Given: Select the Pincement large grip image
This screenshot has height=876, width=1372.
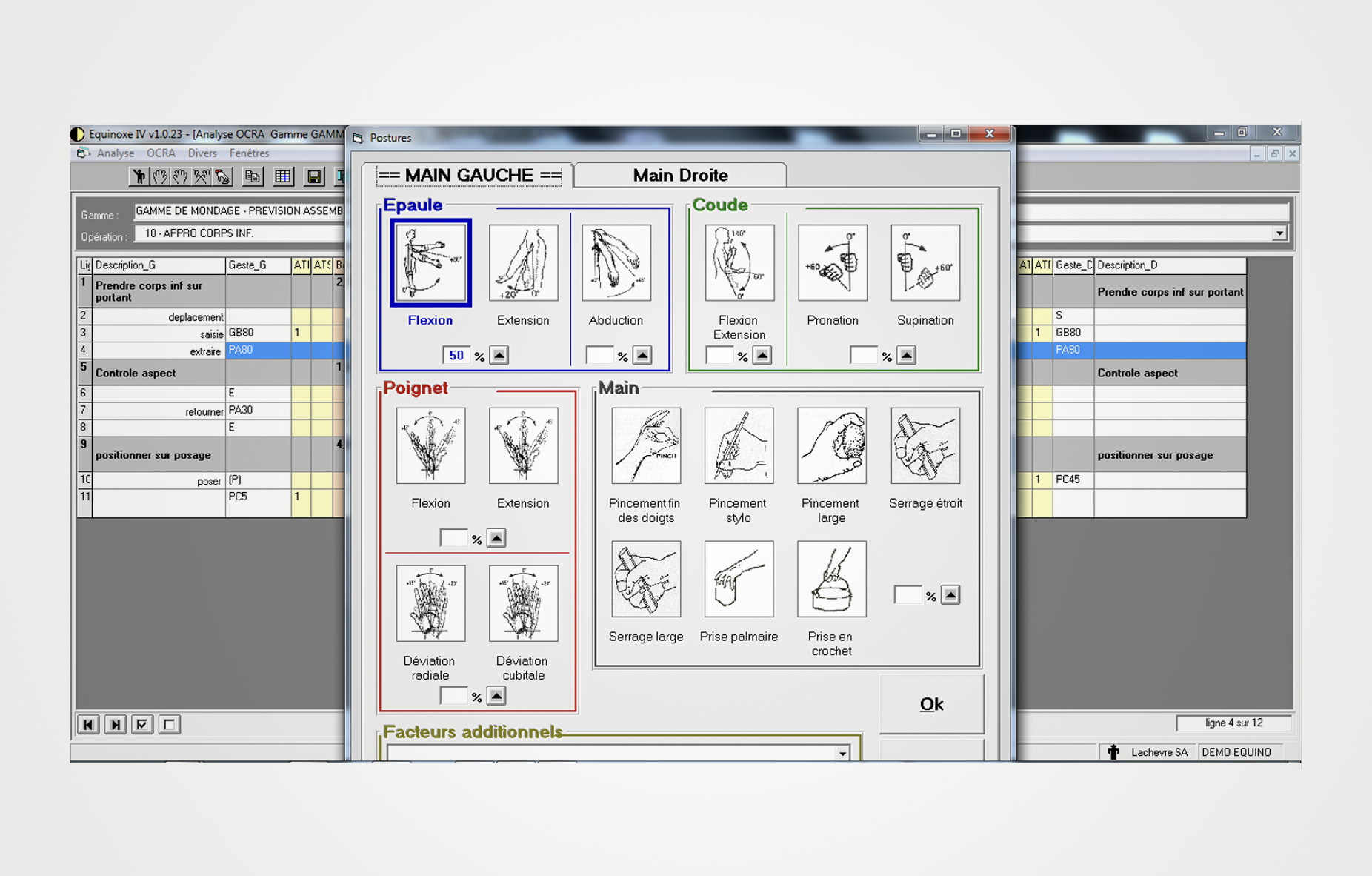Looking at the screenshot, I should click(x=832, y=445).
